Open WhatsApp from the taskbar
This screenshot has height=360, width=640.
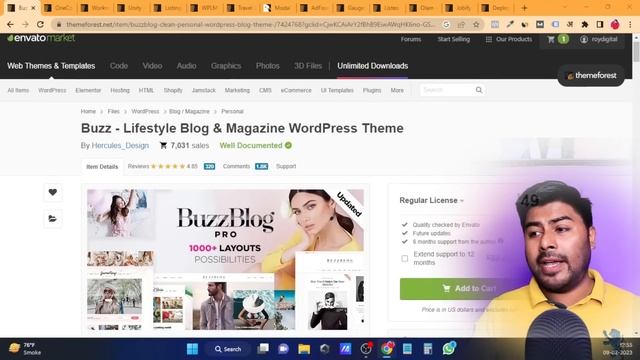[449, 349]
